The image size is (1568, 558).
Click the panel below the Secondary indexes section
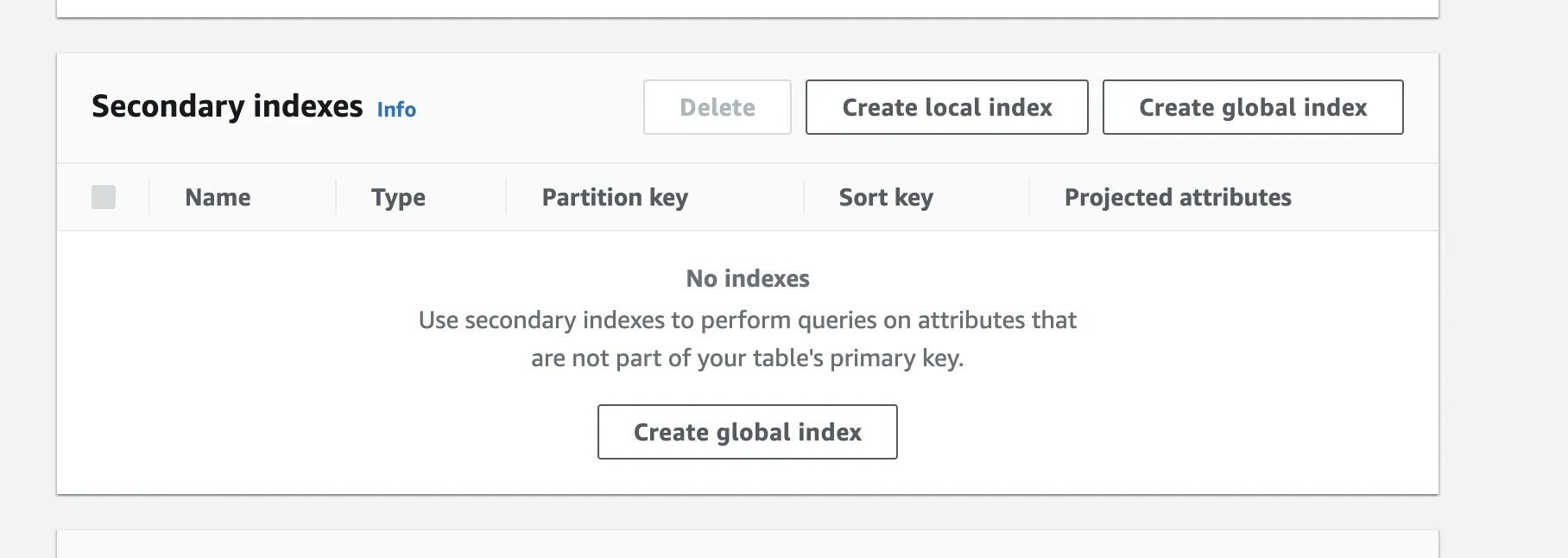pos(747,545)
